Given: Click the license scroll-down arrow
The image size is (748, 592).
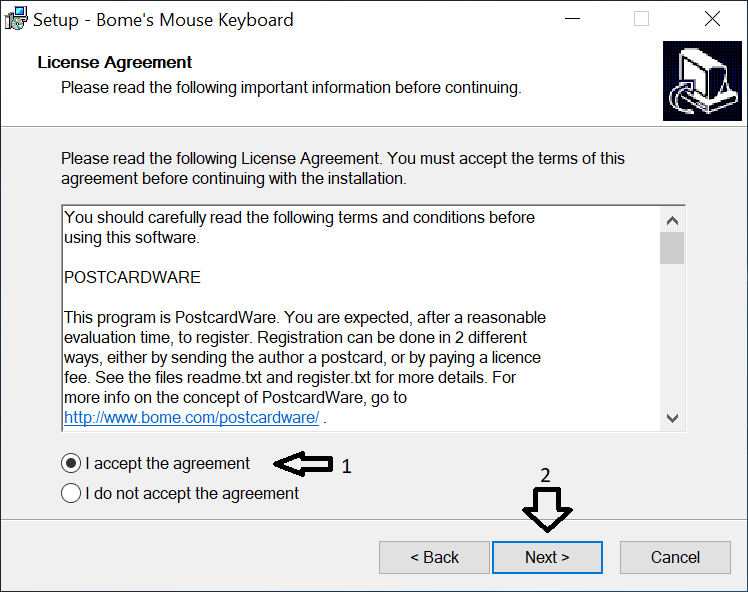Looking at the screenshot, I should click(672, 418).
